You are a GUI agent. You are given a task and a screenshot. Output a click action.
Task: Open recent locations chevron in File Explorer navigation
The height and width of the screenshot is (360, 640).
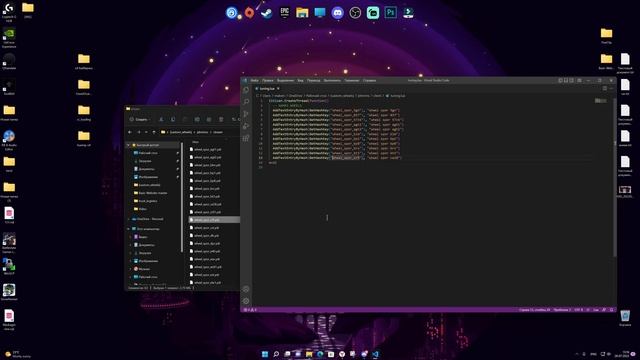pyautogui.click(x=146, y=132)
